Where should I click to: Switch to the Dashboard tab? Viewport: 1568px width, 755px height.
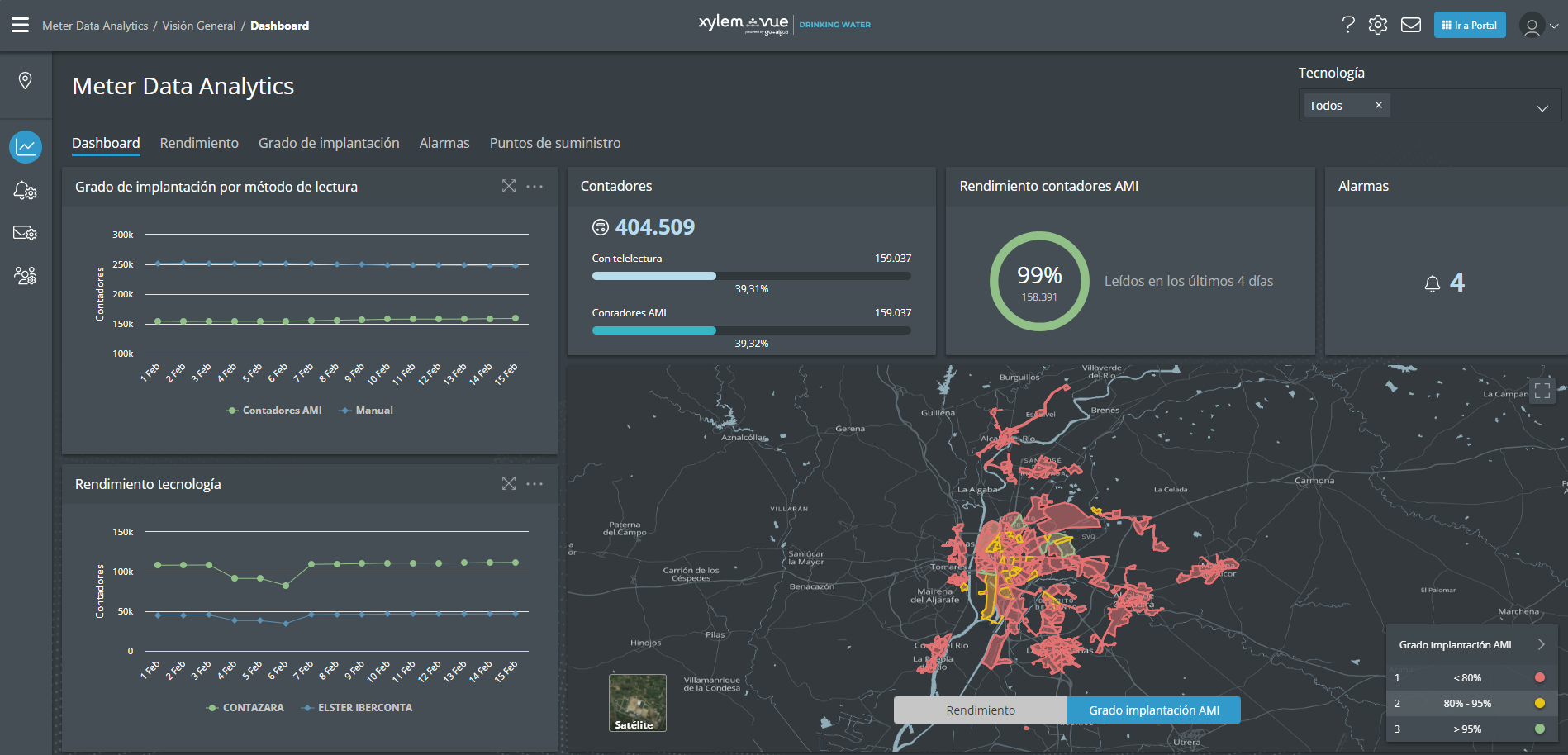(106, 143)
